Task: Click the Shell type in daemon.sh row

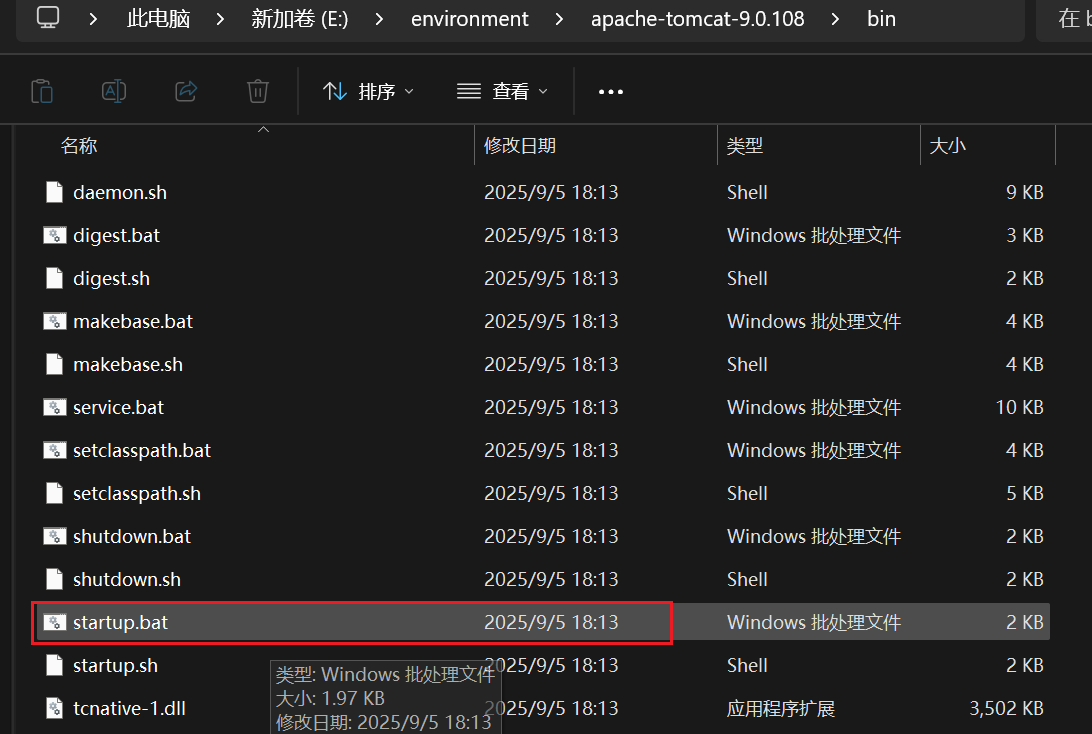Action: point(747,192)
